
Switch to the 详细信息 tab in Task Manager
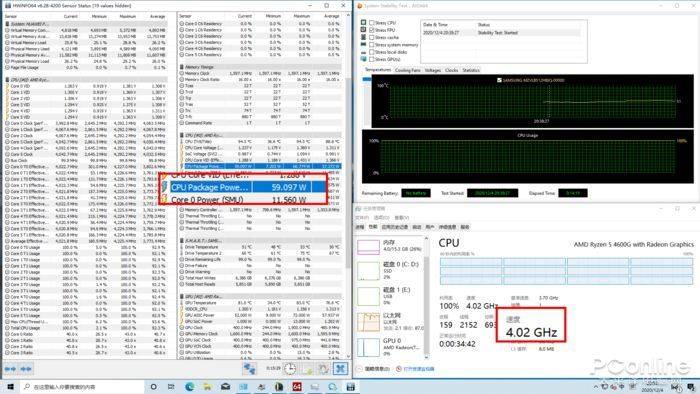[x=447, y=227]
